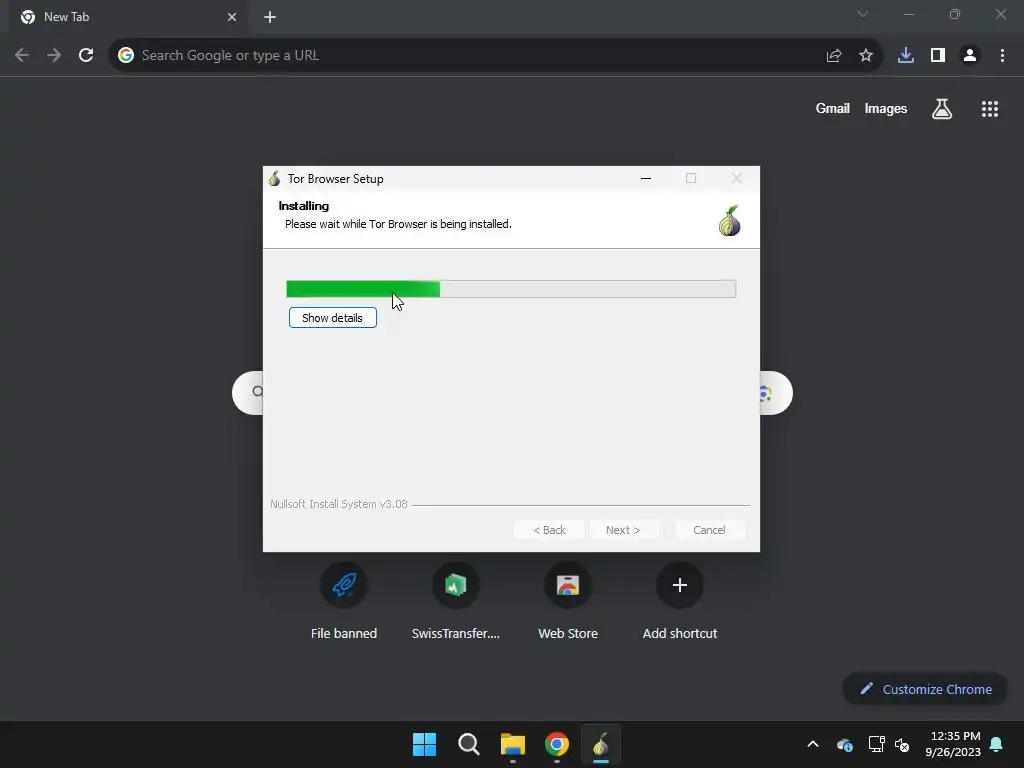Click the green installation progress bar
The image size is (1024, 768).
511,289
